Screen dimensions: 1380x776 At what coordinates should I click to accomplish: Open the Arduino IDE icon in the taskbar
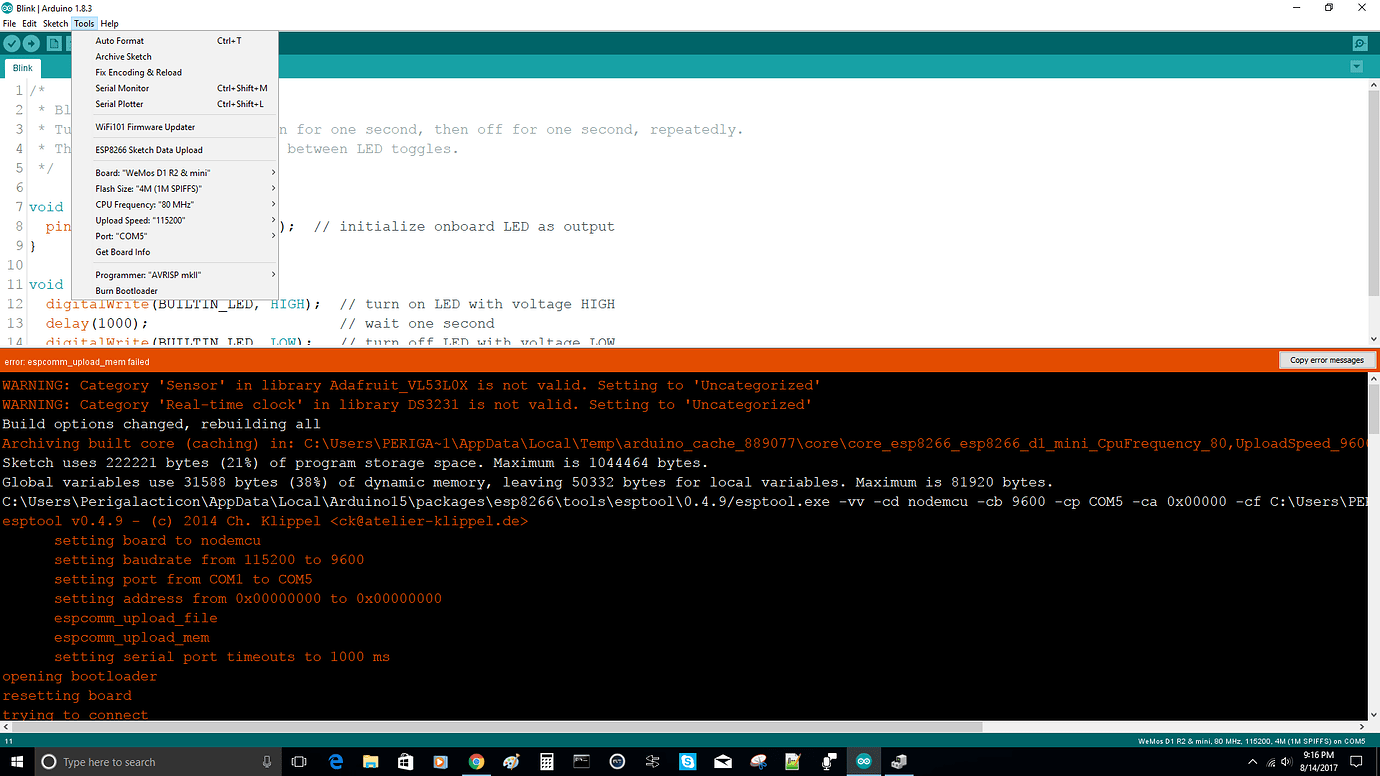[862, 762]
